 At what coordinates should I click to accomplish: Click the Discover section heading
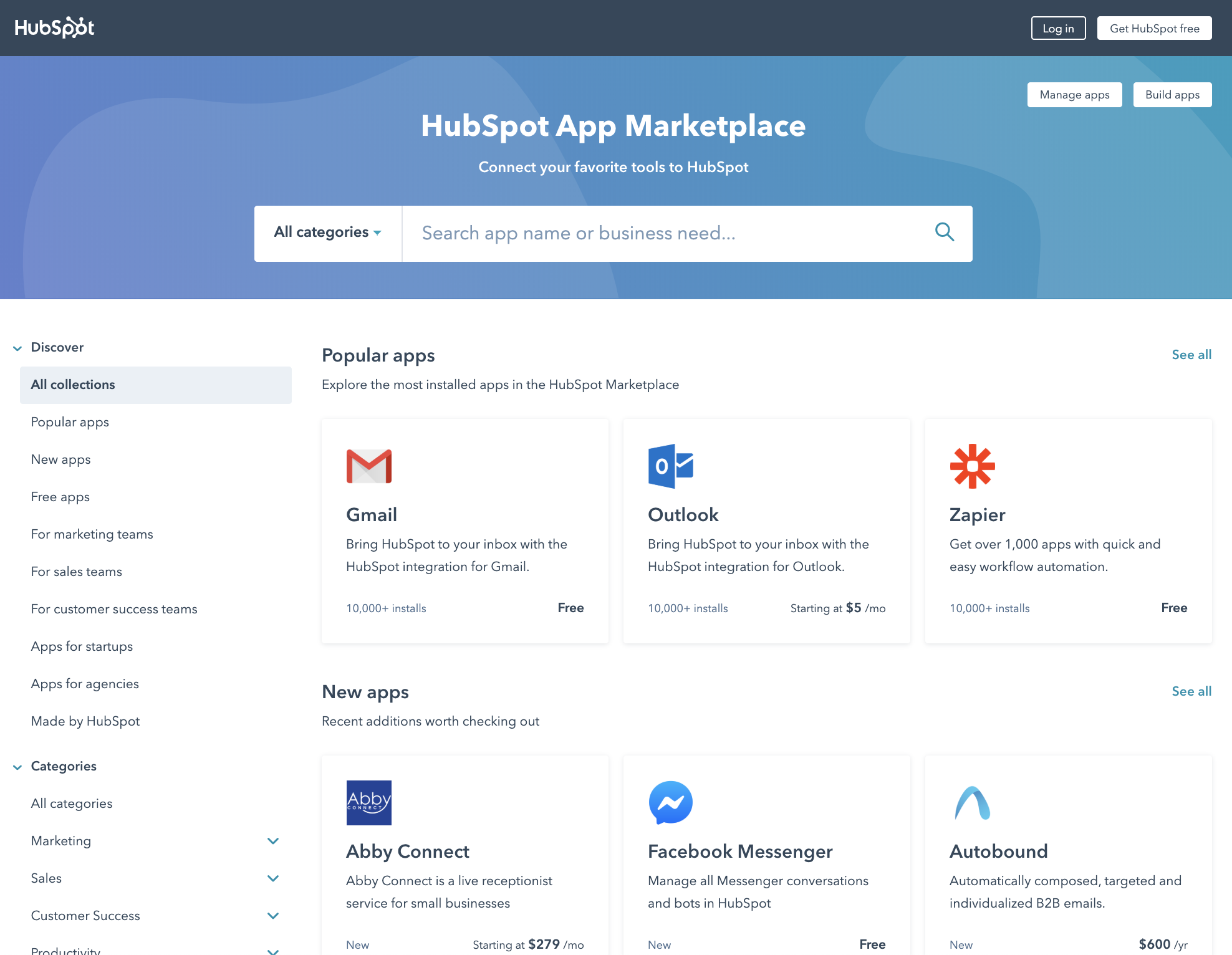(x=57, y=347)
